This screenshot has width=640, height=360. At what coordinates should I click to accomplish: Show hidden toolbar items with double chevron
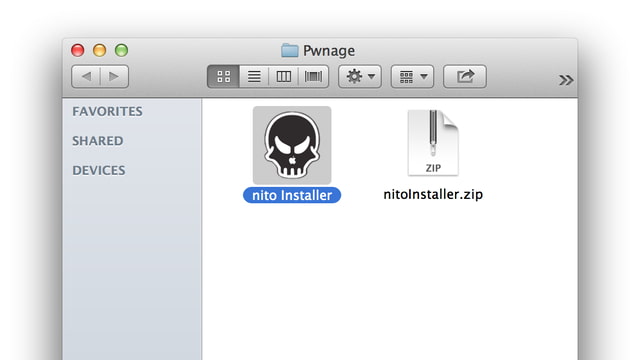click(566, 80)
